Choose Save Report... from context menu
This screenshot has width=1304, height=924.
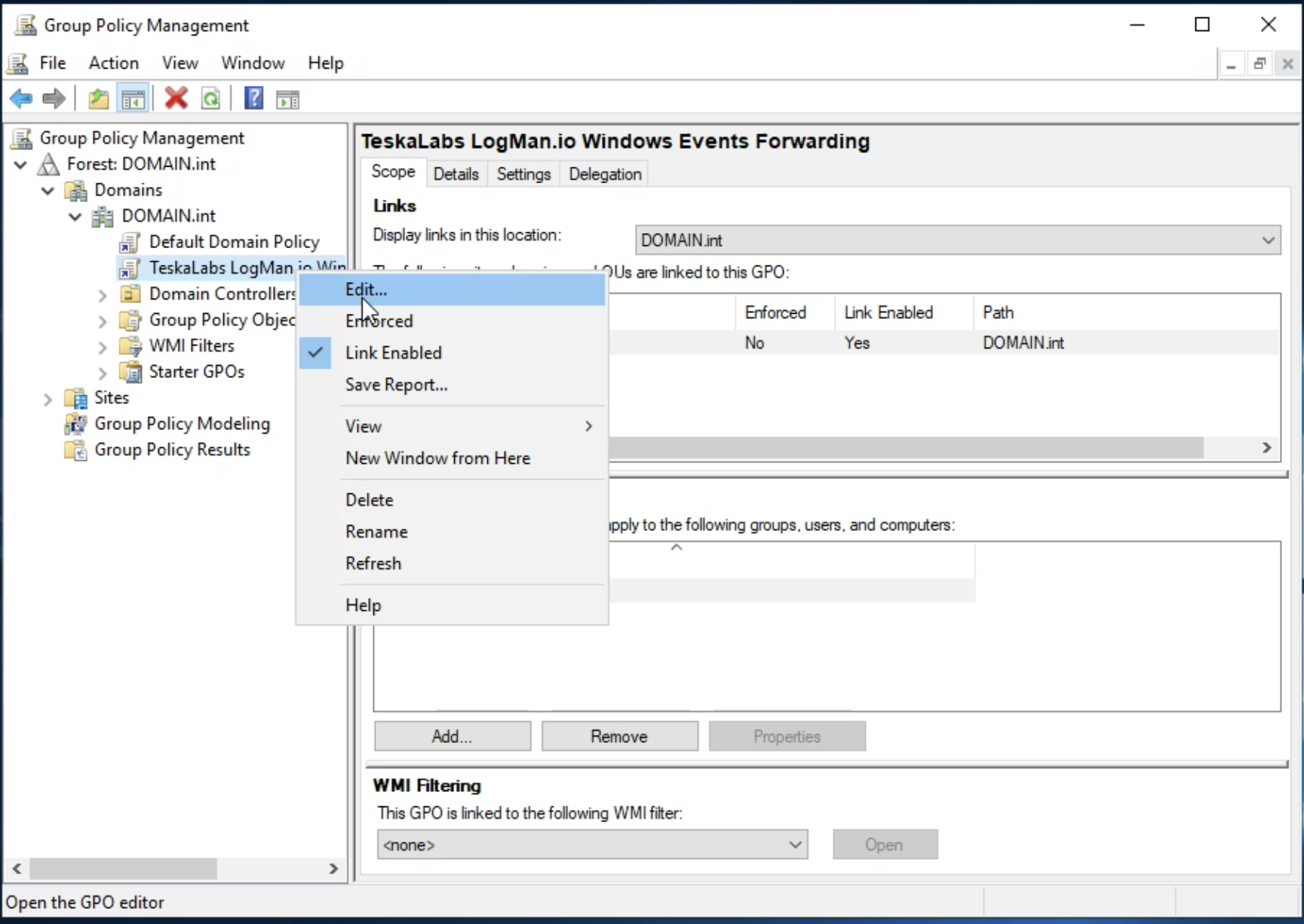point(452,385)
